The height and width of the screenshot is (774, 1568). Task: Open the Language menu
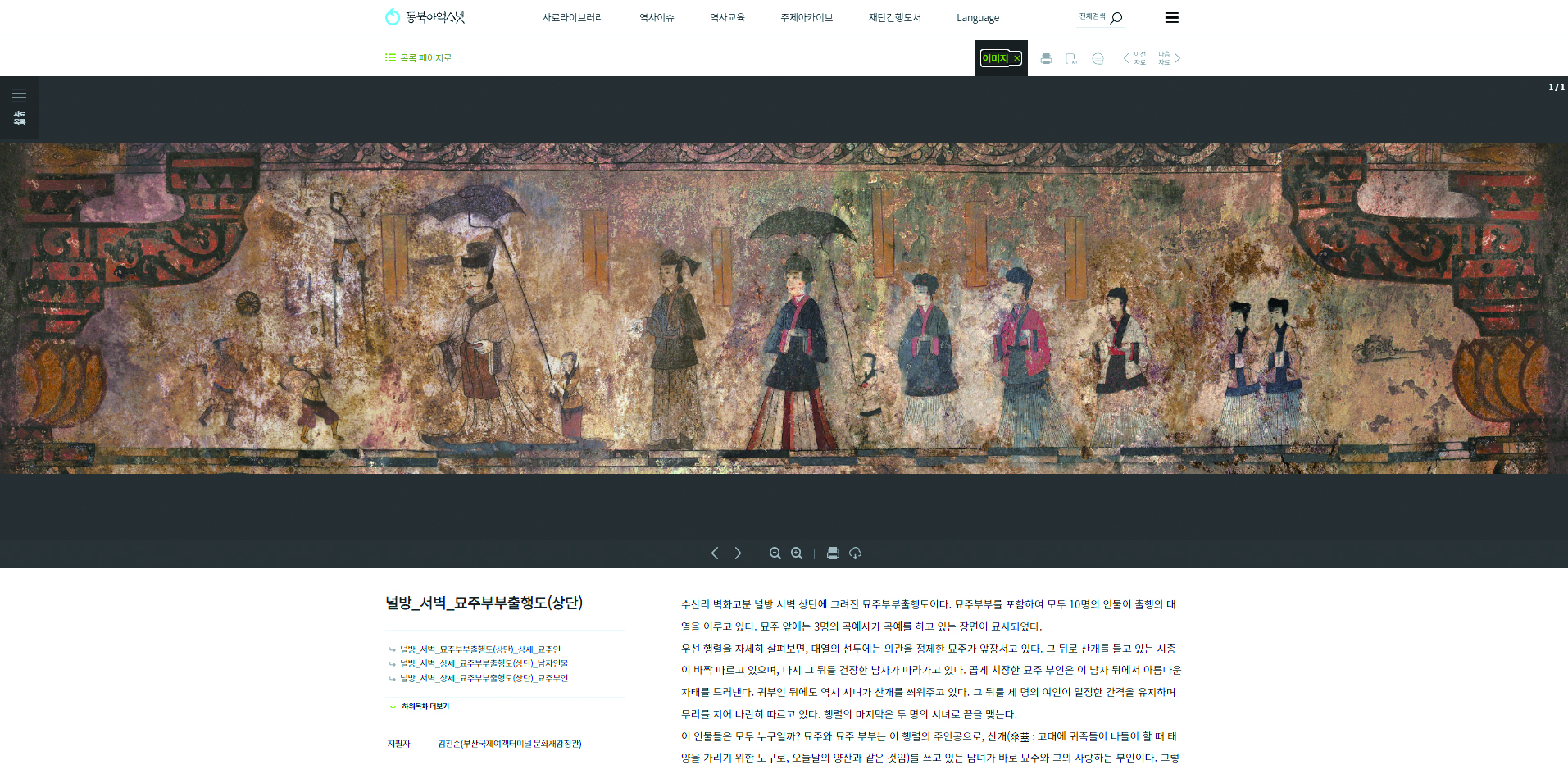[x=978, y=17]
